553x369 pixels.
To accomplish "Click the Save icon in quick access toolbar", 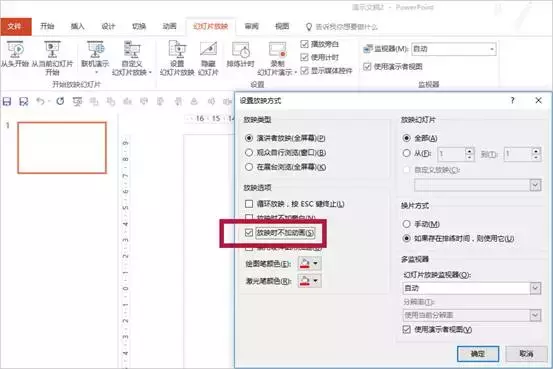I will coord(7,102).
